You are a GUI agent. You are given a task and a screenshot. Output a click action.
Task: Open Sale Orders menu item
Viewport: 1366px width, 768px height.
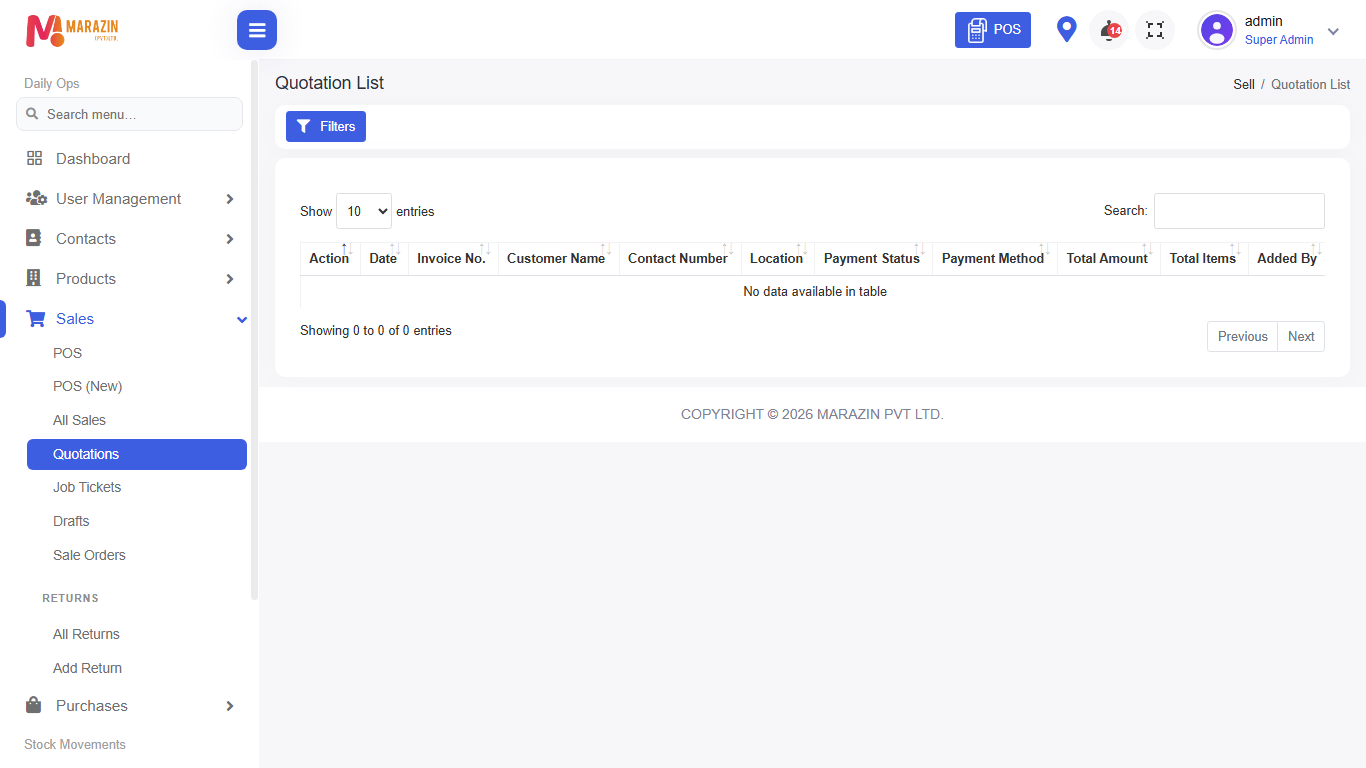pos(89,555)
